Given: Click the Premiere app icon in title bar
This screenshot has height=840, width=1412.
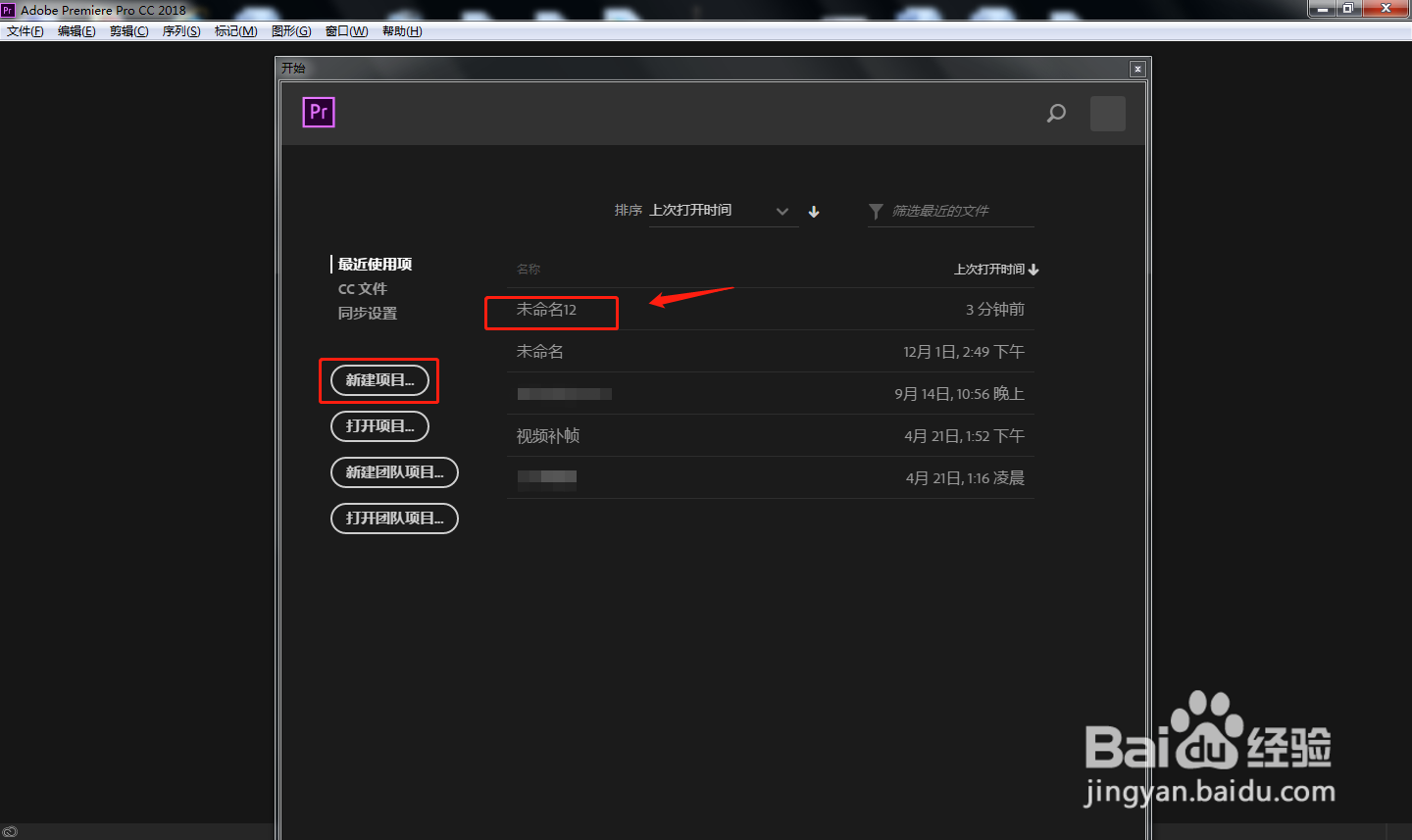Looking at the screenshot, I should pos(8,10).
